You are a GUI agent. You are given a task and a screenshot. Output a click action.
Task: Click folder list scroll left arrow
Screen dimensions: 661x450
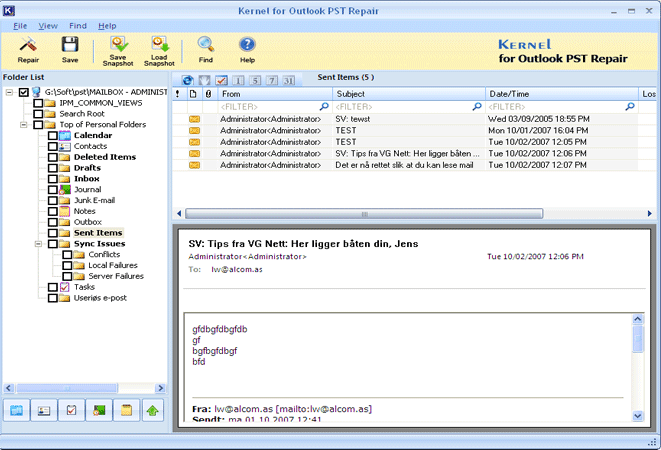click(x=9, y=388)
